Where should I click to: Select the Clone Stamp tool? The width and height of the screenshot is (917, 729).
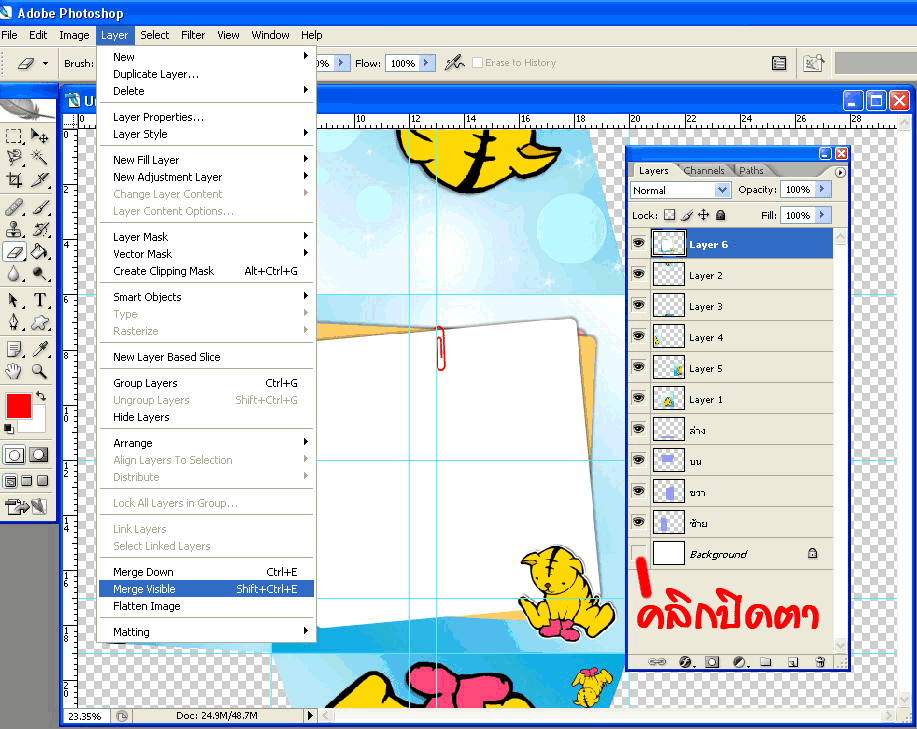[14, 229]
